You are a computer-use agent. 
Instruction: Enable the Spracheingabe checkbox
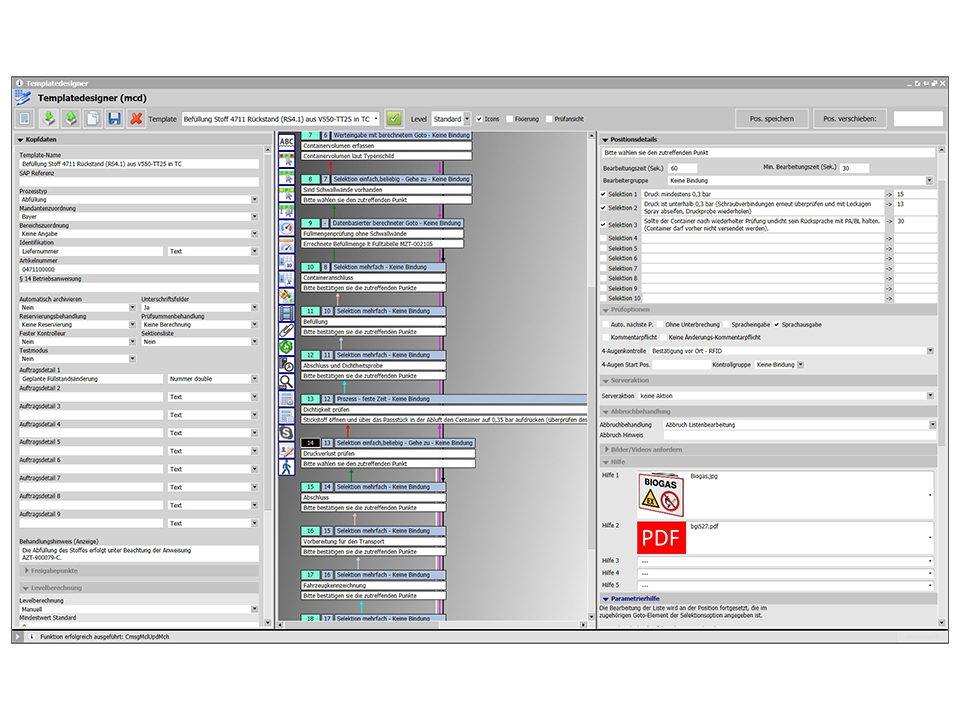[726, 324]
